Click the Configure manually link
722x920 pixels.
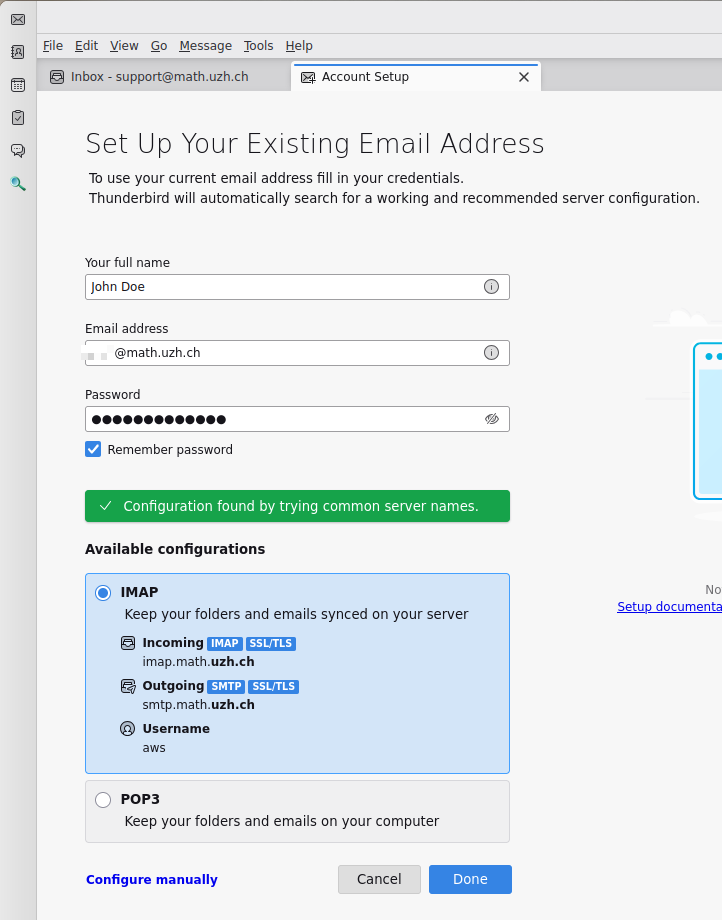152,880
